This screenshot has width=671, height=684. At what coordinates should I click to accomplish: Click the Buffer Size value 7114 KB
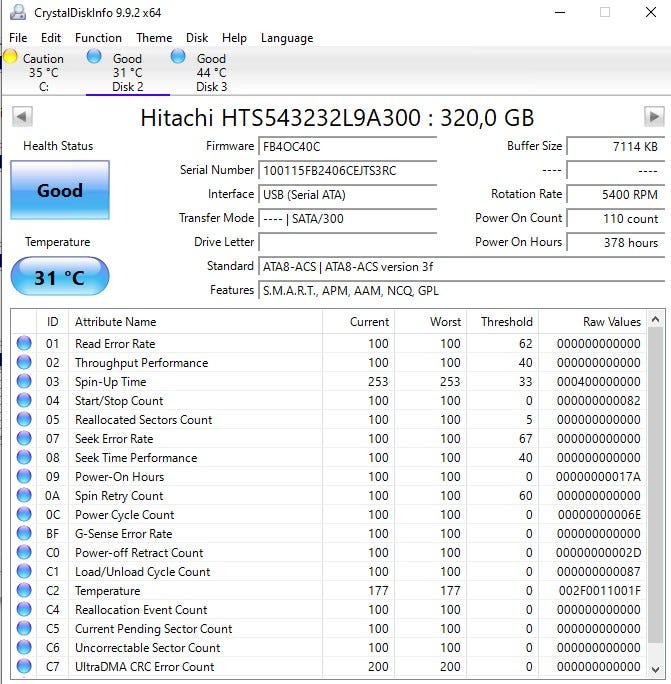[616, 147]
